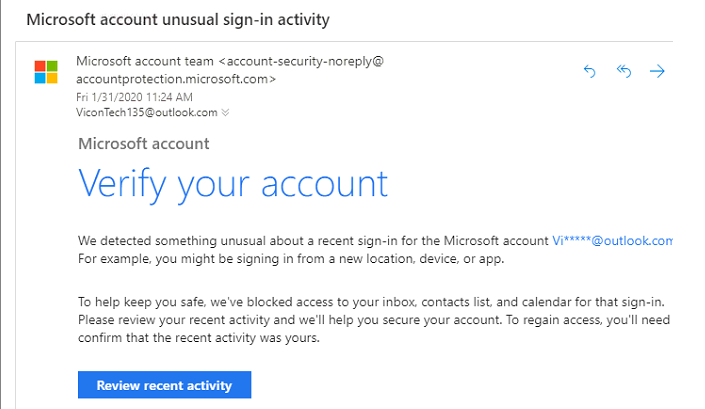705x409 pixels.
Task: Click the Verify your account heading
Action: 233,184
